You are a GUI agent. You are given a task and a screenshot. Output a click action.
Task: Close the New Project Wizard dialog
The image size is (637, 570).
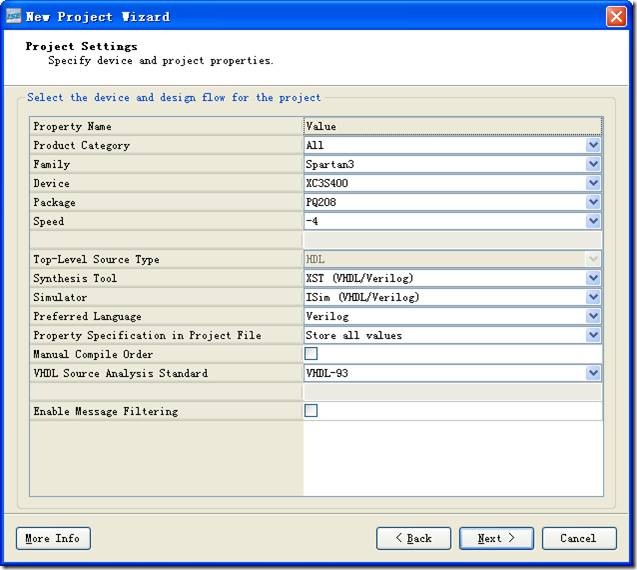(x=616, y=16)
